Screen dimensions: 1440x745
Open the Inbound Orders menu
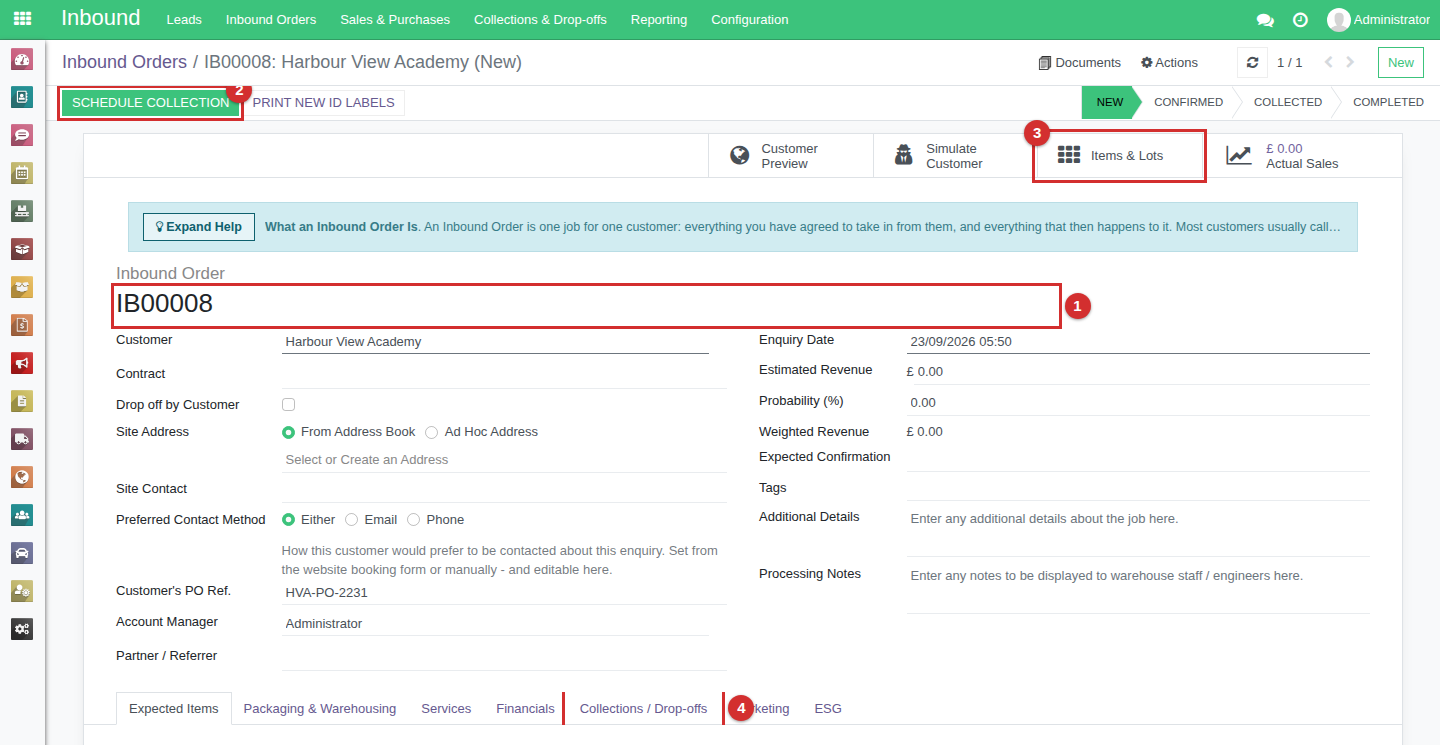pyautogui.click(x=271, y=20)
